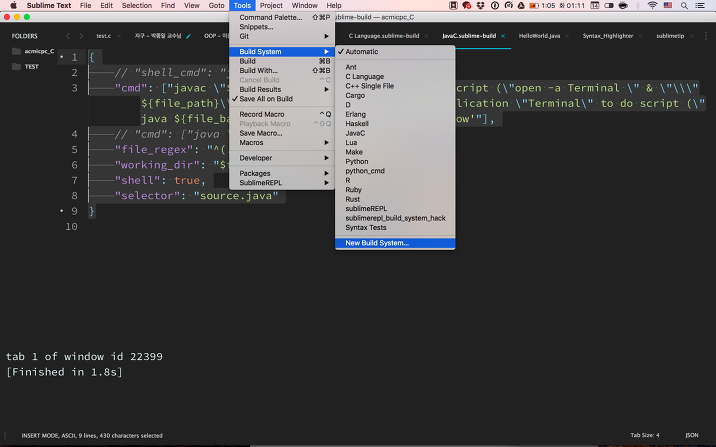This screenshot has height=447, width=716.
Task: Open the Dropbox menu bar icon
Action: coord(480,5)
